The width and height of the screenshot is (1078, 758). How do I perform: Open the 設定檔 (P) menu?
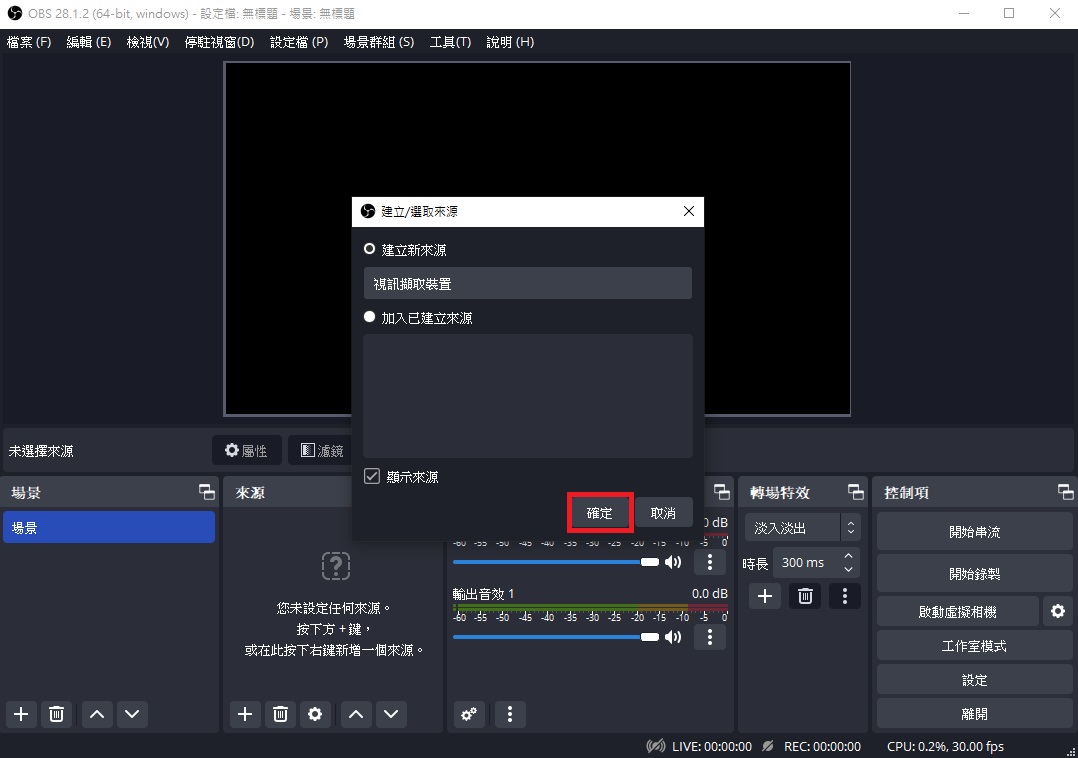click(299, 42)
